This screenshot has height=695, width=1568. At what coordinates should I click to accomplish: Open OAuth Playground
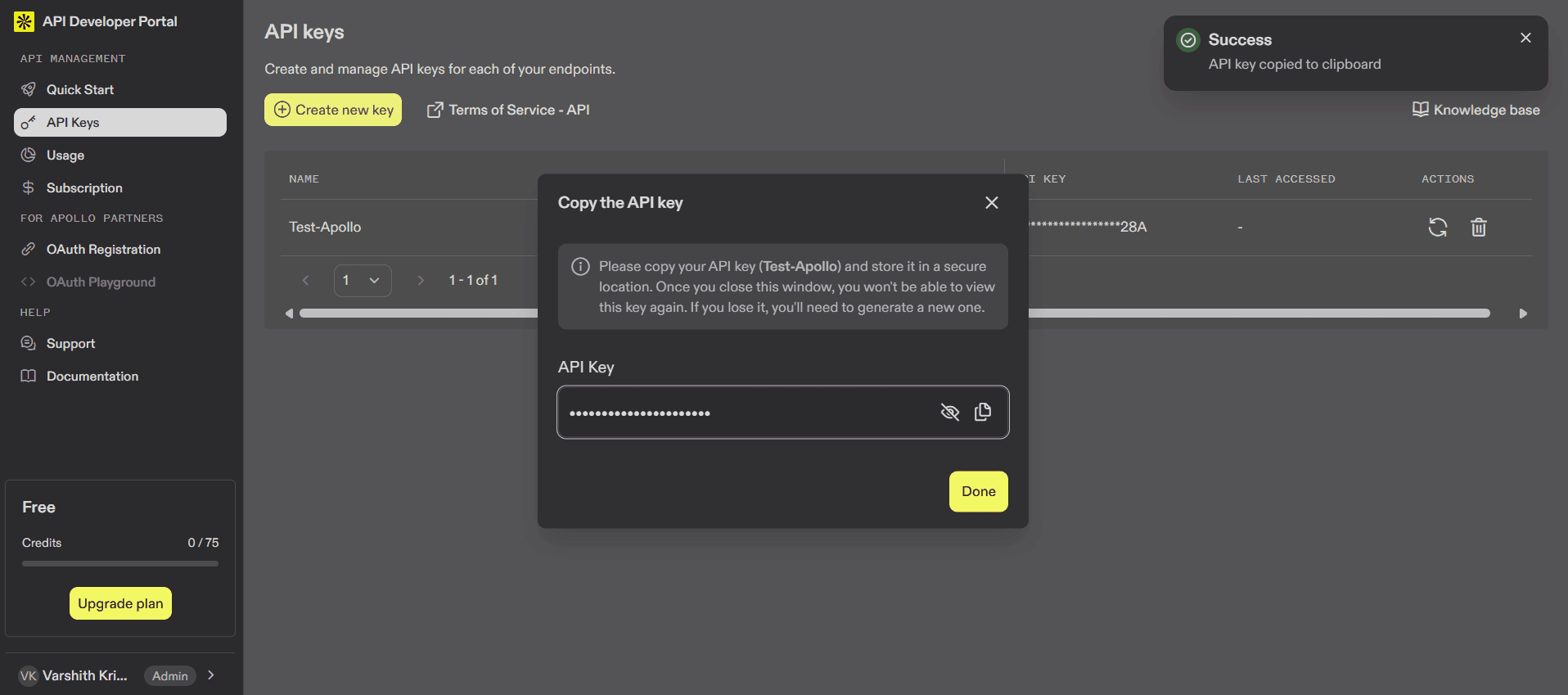120,282
